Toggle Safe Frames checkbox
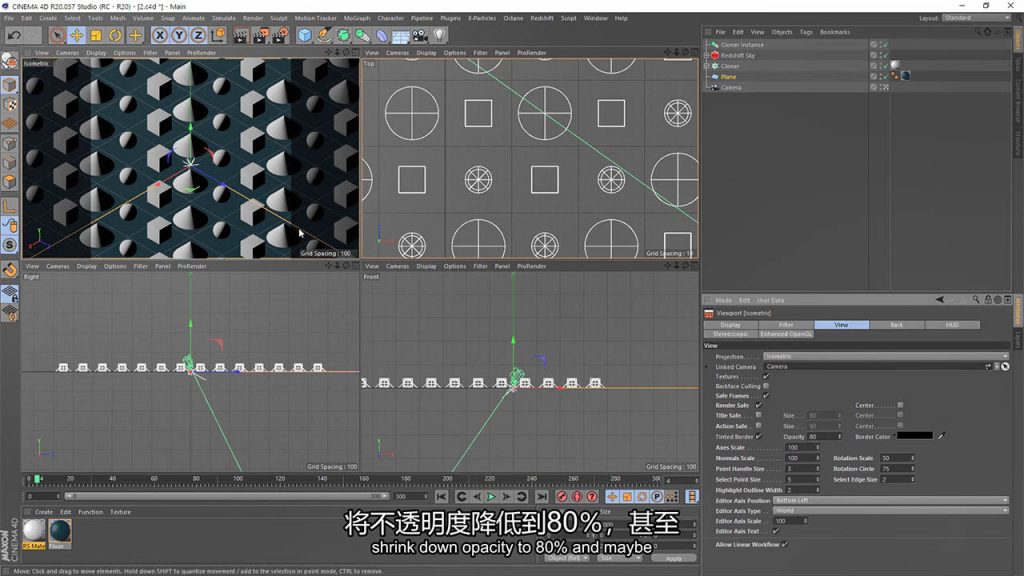Viewport: 1024px width, 576px height. point(766,395)
